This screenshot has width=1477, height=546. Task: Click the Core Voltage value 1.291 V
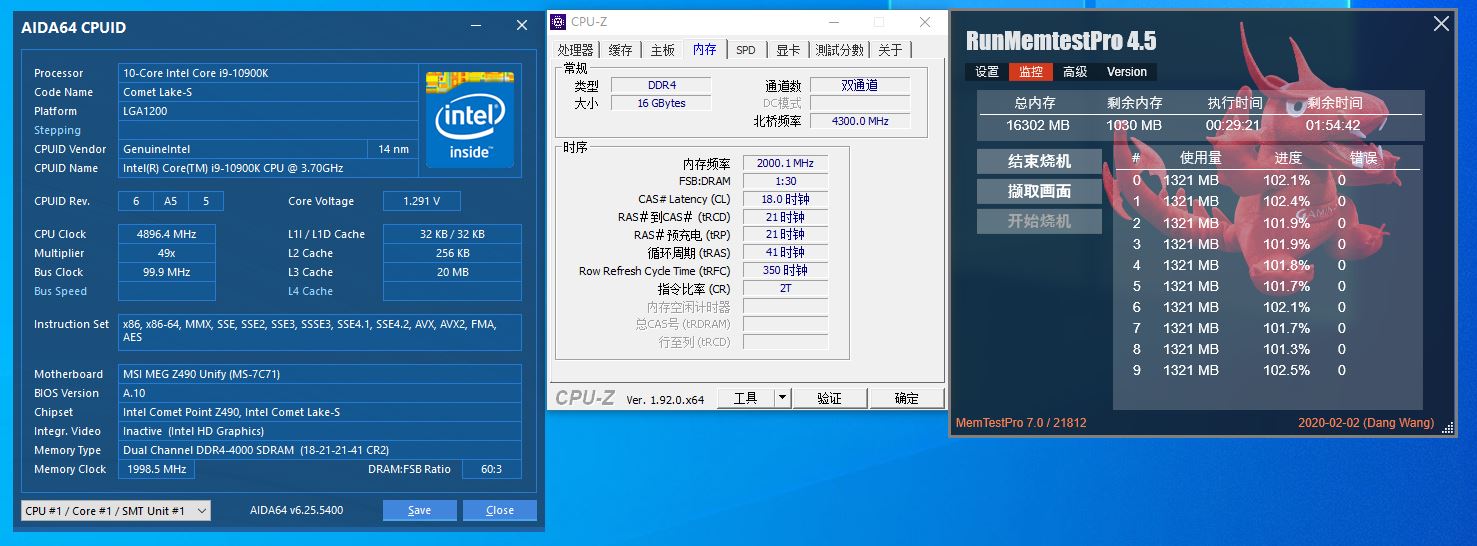[x=421, y=201]
